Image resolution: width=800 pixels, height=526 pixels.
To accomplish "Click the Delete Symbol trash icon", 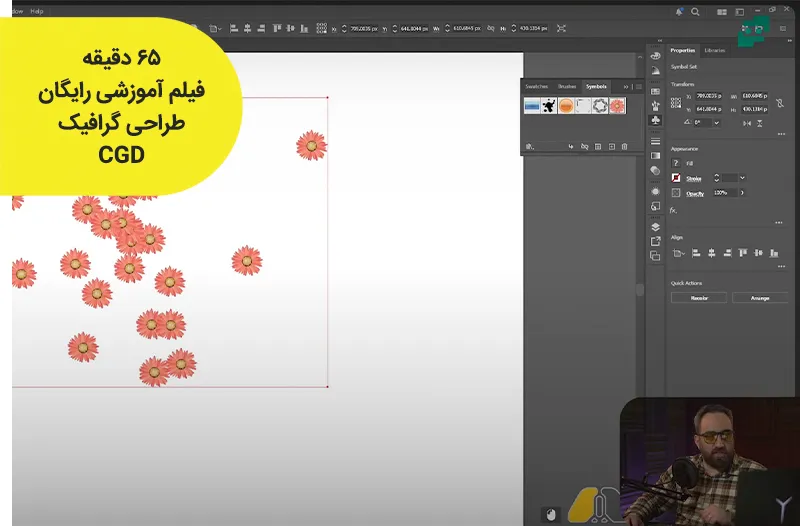I will tap(625, 146).
